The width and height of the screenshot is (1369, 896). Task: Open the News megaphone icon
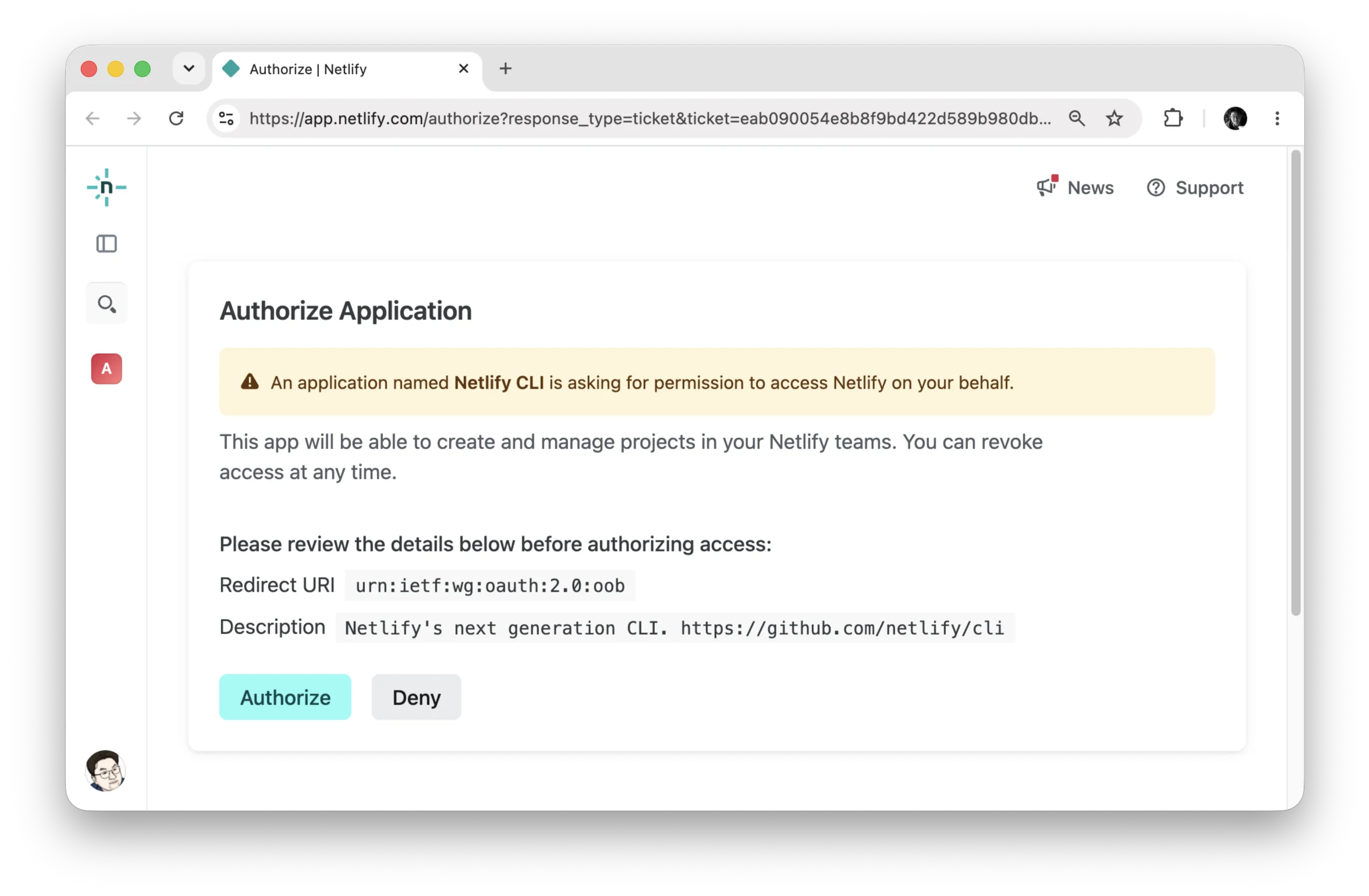1048,186
